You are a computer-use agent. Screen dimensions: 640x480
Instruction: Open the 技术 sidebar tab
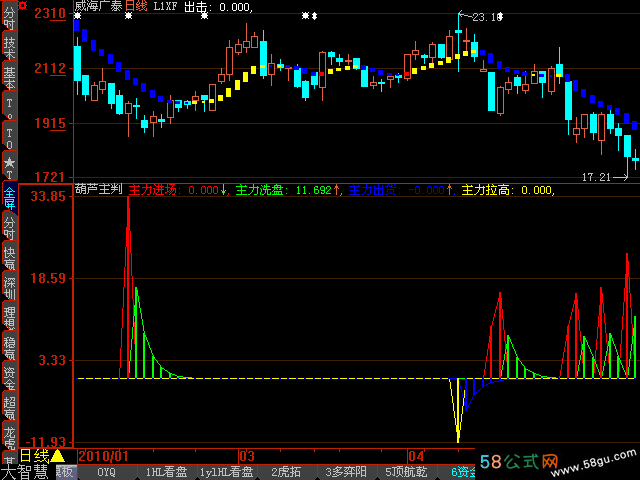[9, 48]
